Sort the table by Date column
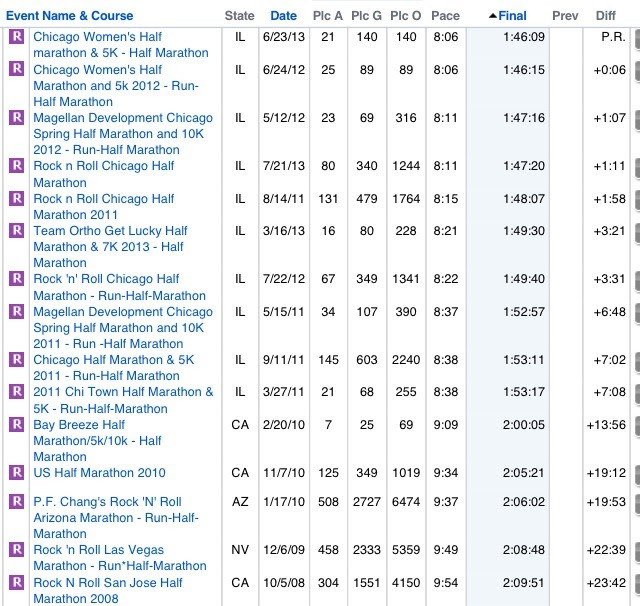The image size is (640, 606). pos(283,16)
